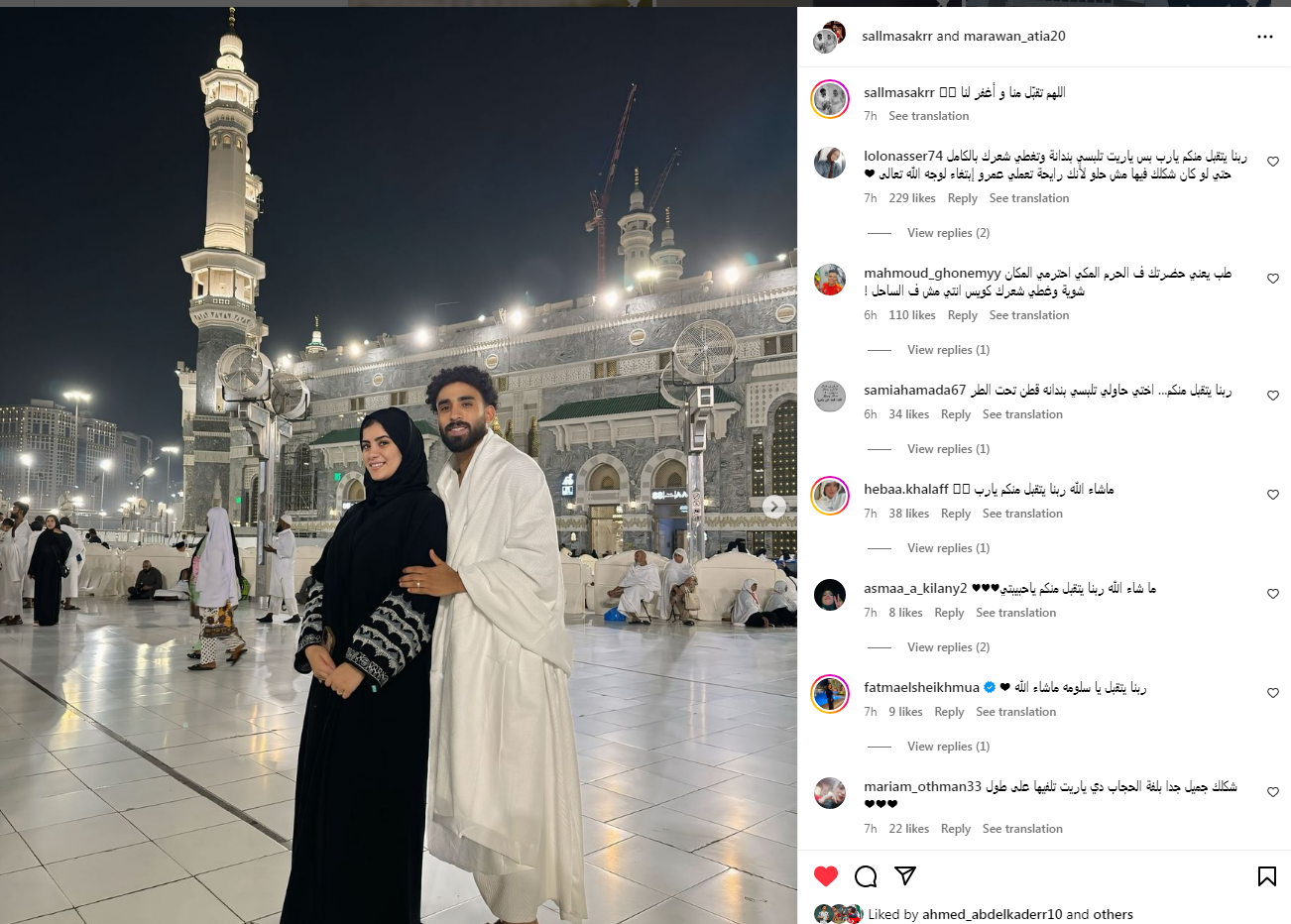Screen dimensions: 1291x924
Task: Click the main post photo of the couple
Action: point(399,466)
